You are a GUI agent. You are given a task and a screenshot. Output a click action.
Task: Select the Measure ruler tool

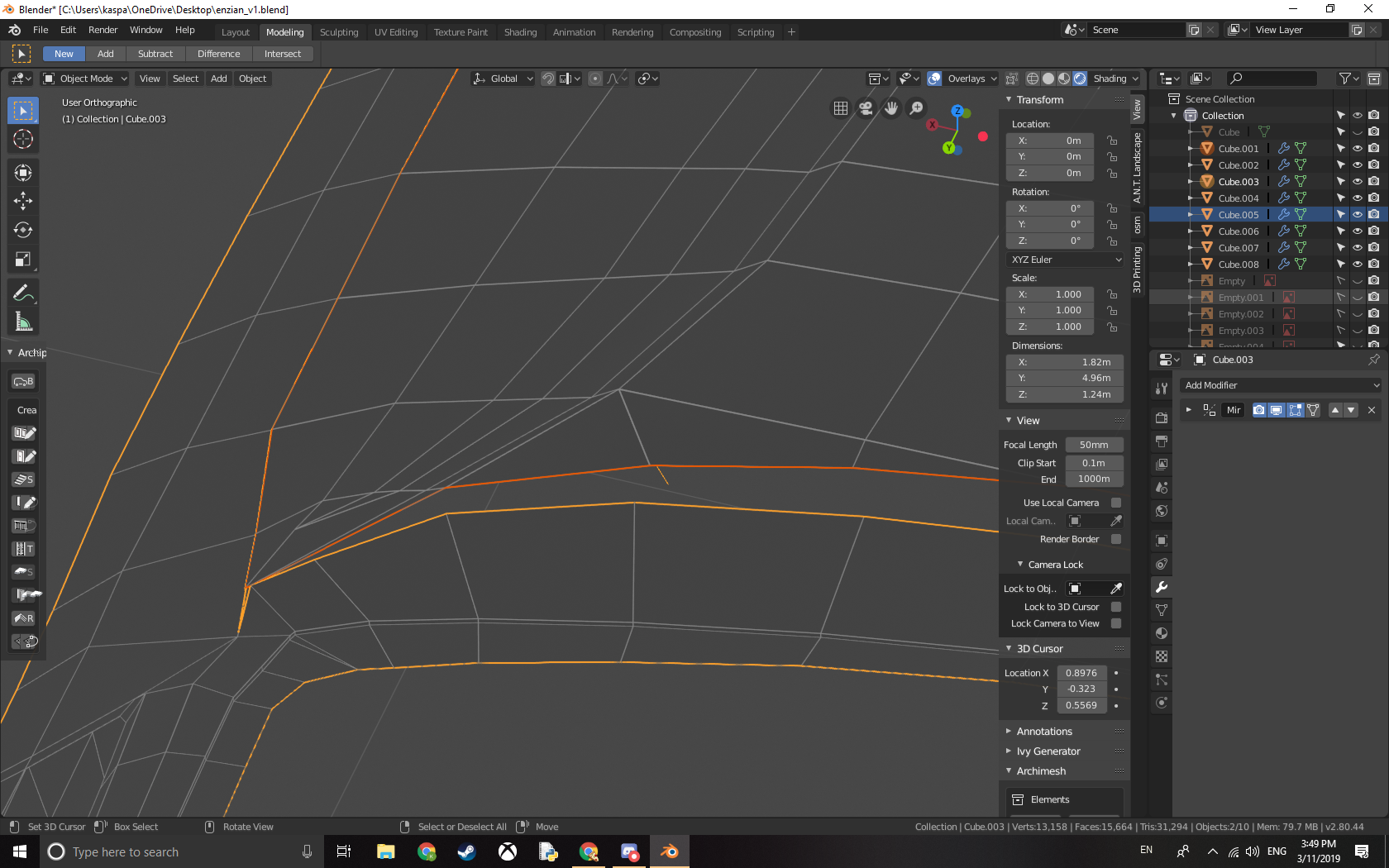pos(23,322)
